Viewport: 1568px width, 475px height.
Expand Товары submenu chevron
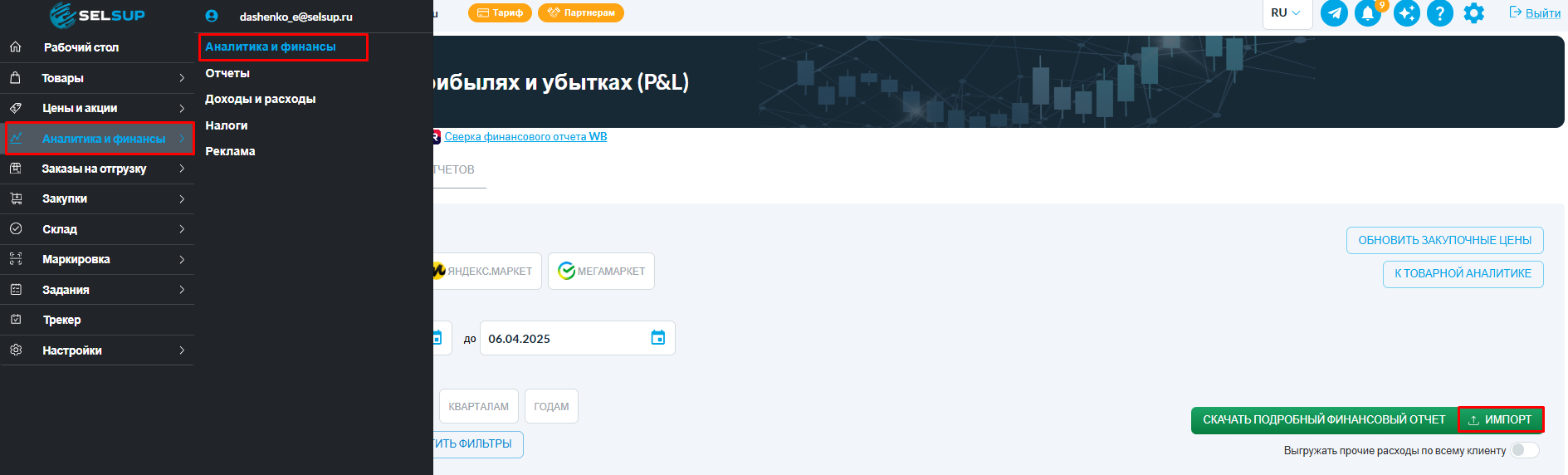182,78
